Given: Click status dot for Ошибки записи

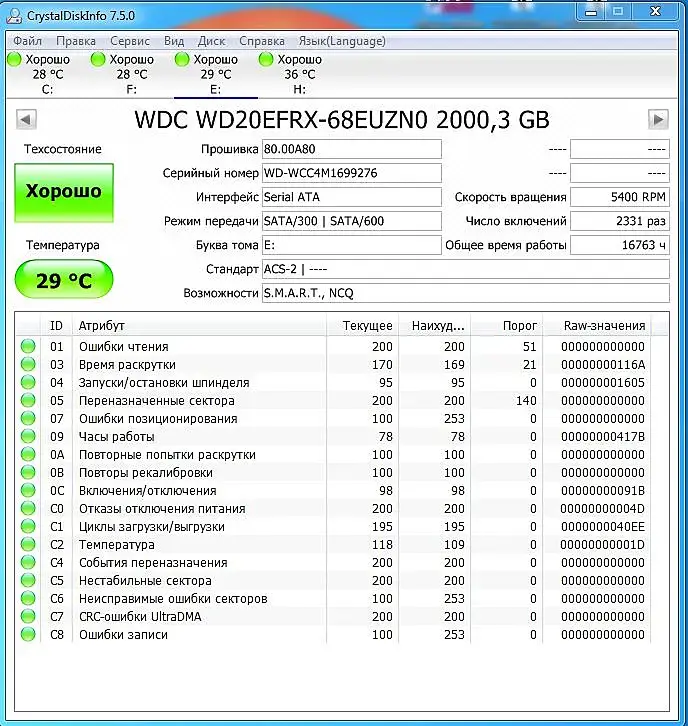Looking at the screenshot, I should tap(28, 634).
